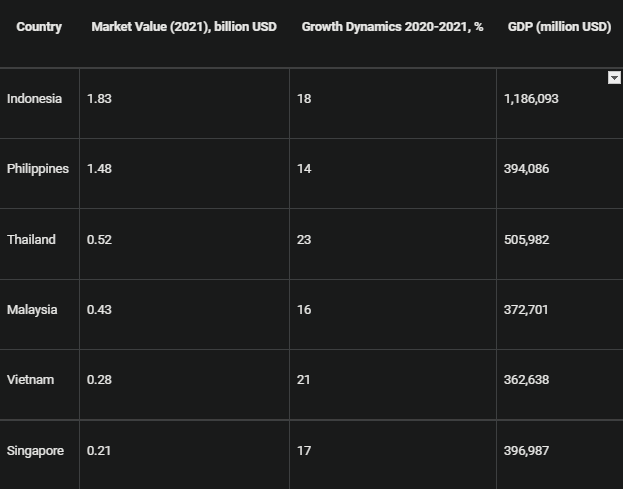Click Singapore's GDP cell 396,987

pos(526,451)
